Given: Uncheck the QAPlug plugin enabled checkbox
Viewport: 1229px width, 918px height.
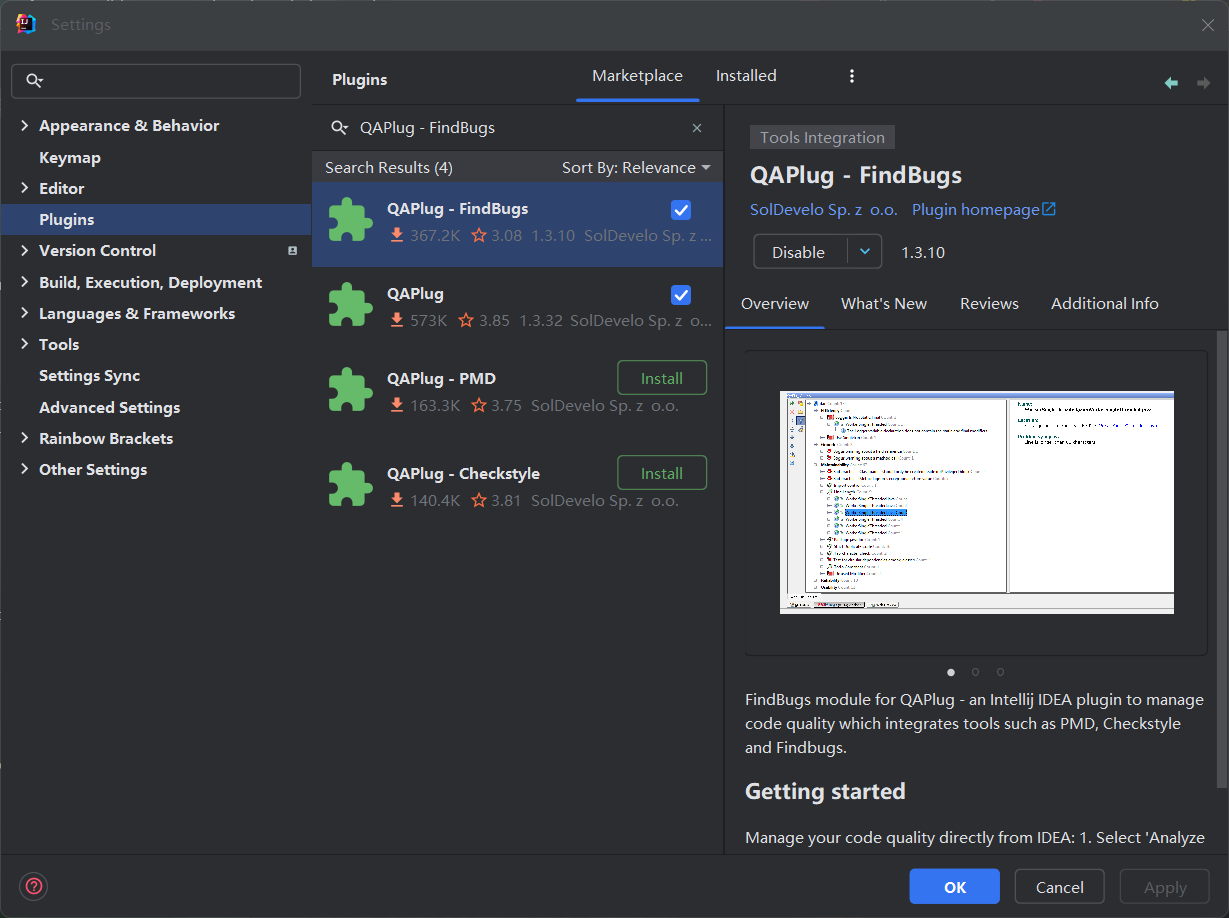Looking at the screenshot, I should click(x=681, y=294).
